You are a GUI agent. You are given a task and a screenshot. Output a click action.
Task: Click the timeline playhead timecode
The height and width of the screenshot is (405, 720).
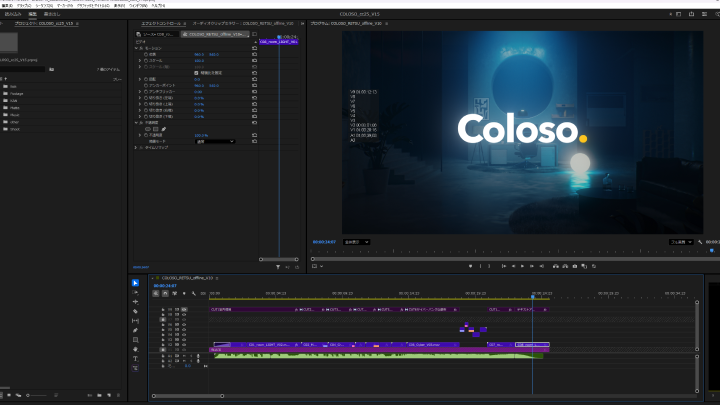165,285
